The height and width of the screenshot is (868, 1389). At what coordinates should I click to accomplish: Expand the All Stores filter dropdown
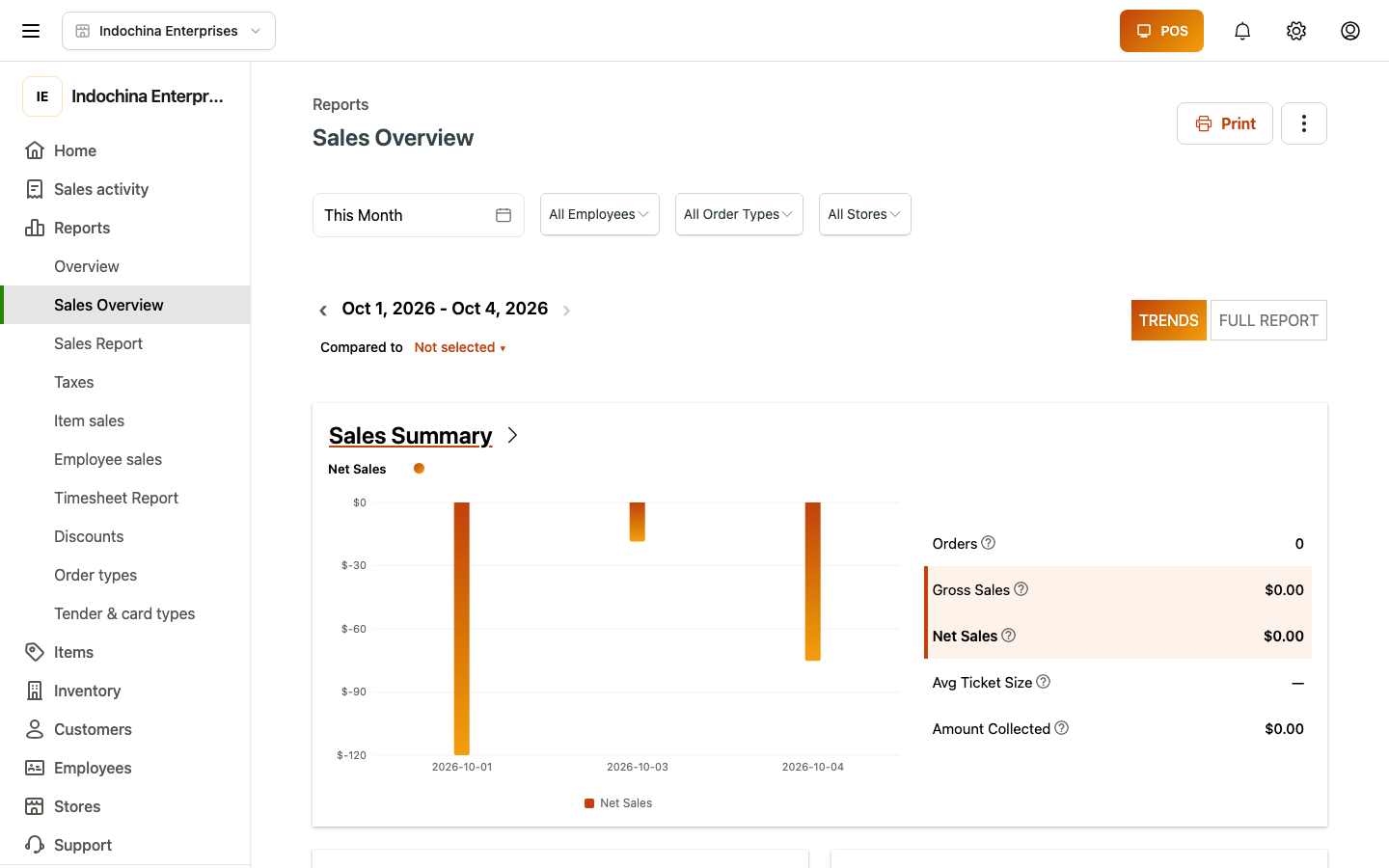pos(865,214)
